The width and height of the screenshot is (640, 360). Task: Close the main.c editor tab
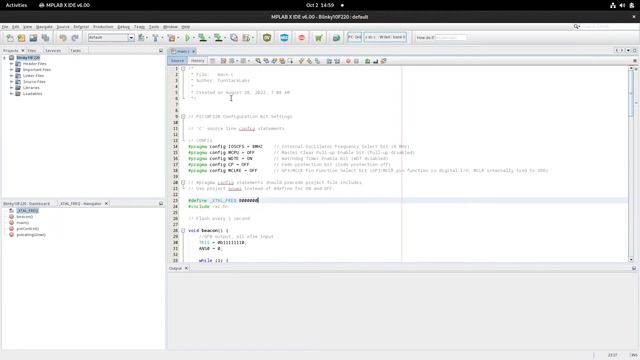pos(193,51)
